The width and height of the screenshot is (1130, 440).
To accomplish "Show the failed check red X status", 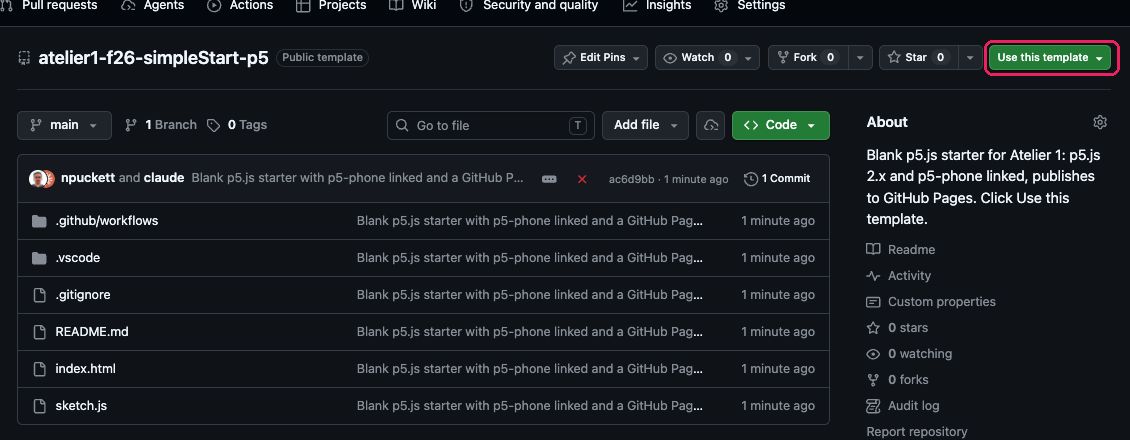I will pyautogui.click(x=582, y=179).
